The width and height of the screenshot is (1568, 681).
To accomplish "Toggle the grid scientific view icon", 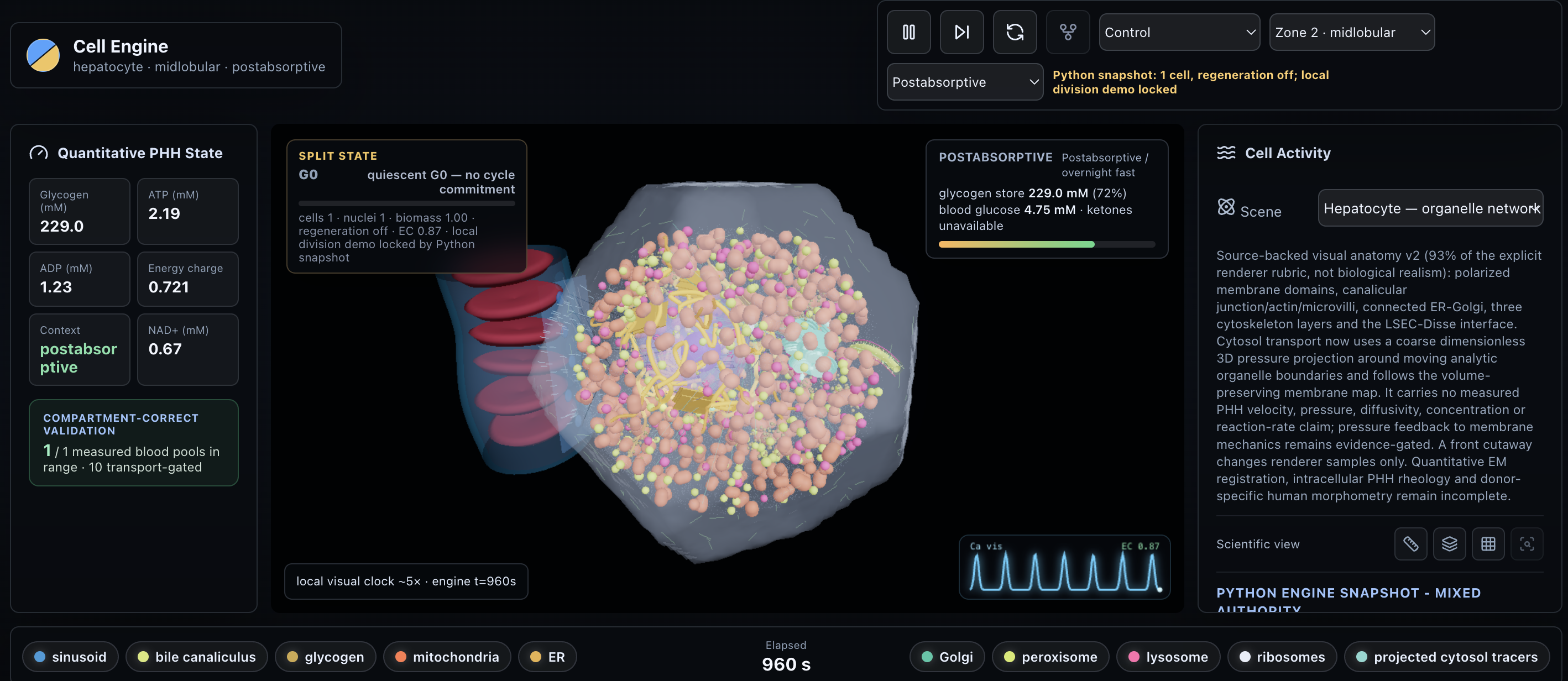I will [x=1488, y=544].
